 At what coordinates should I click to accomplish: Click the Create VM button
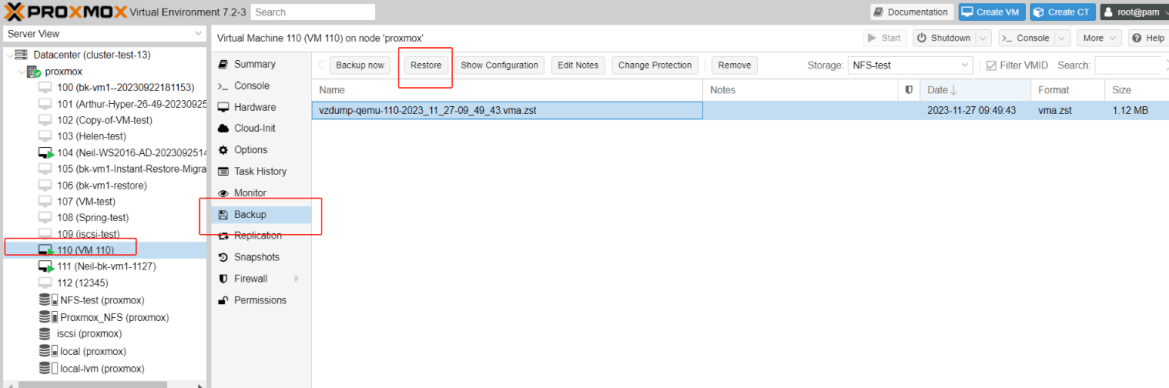click(x=992, y=12)
